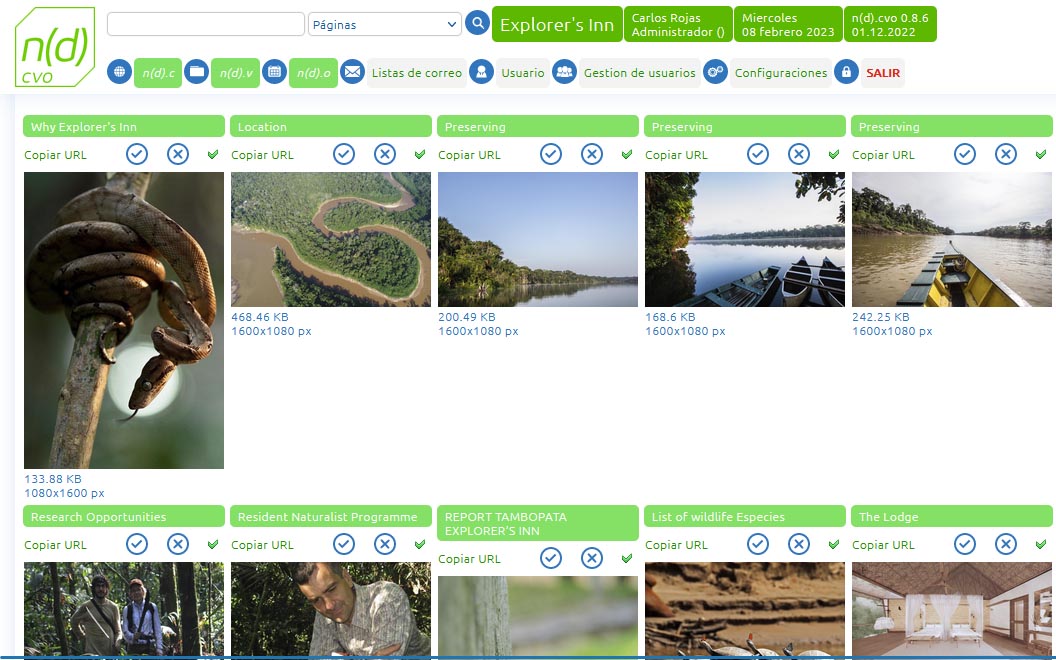This screenshot has height=660, width=1056.
Task: Click the X circle on Why Explorer's Inn card
Action: click(x=178, y=154)
